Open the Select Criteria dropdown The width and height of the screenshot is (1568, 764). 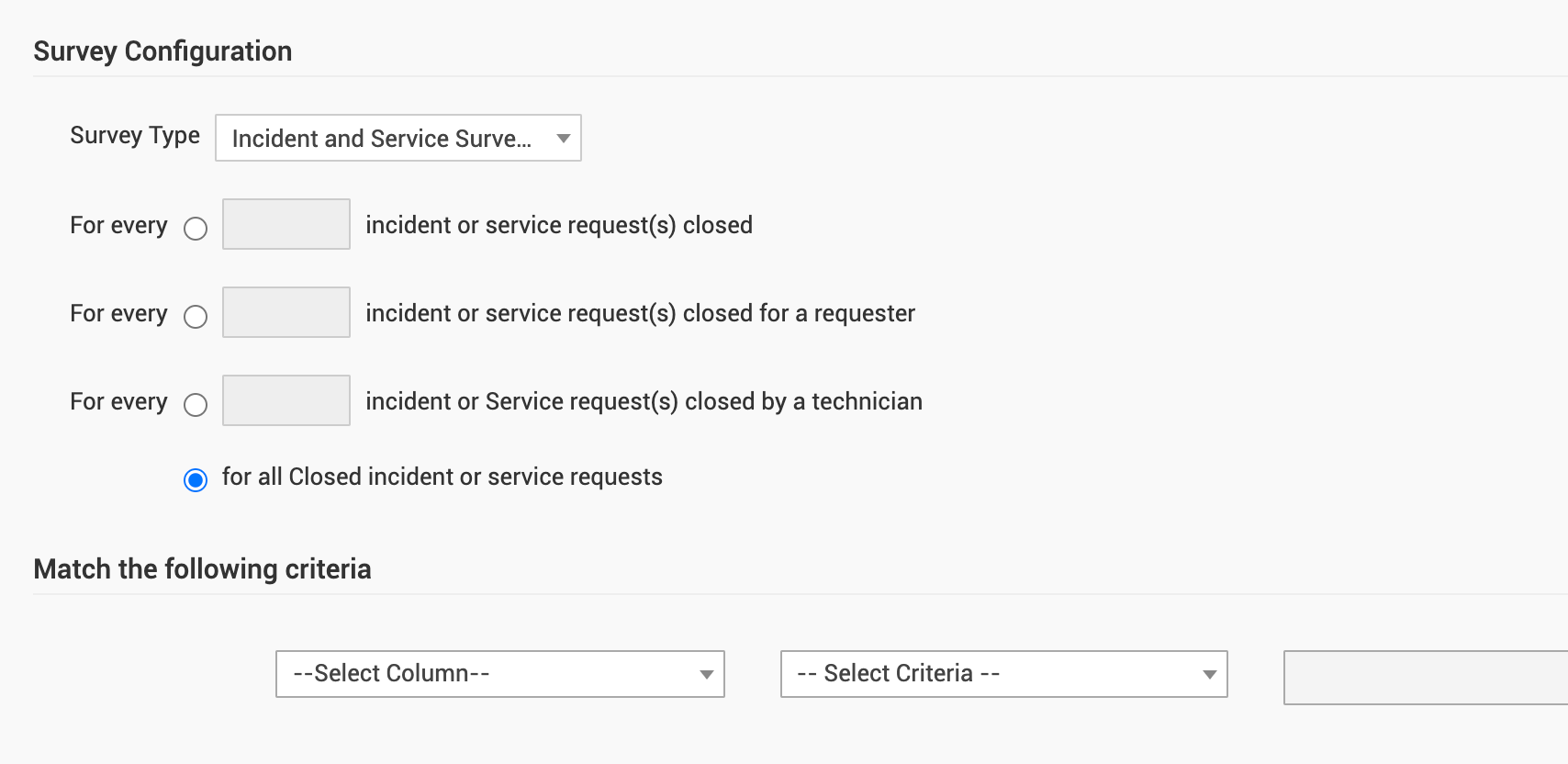[1003, 674]
